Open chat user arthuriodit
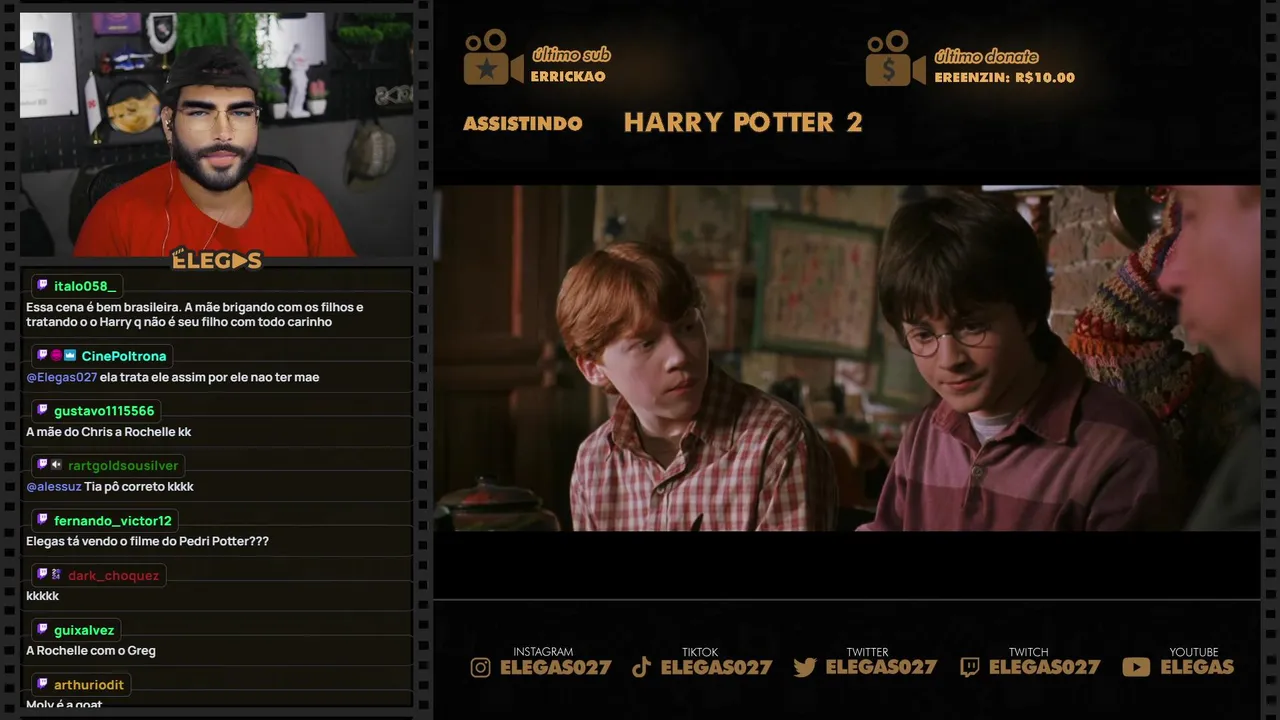The image size is (1280, 720). click(89, 684)
